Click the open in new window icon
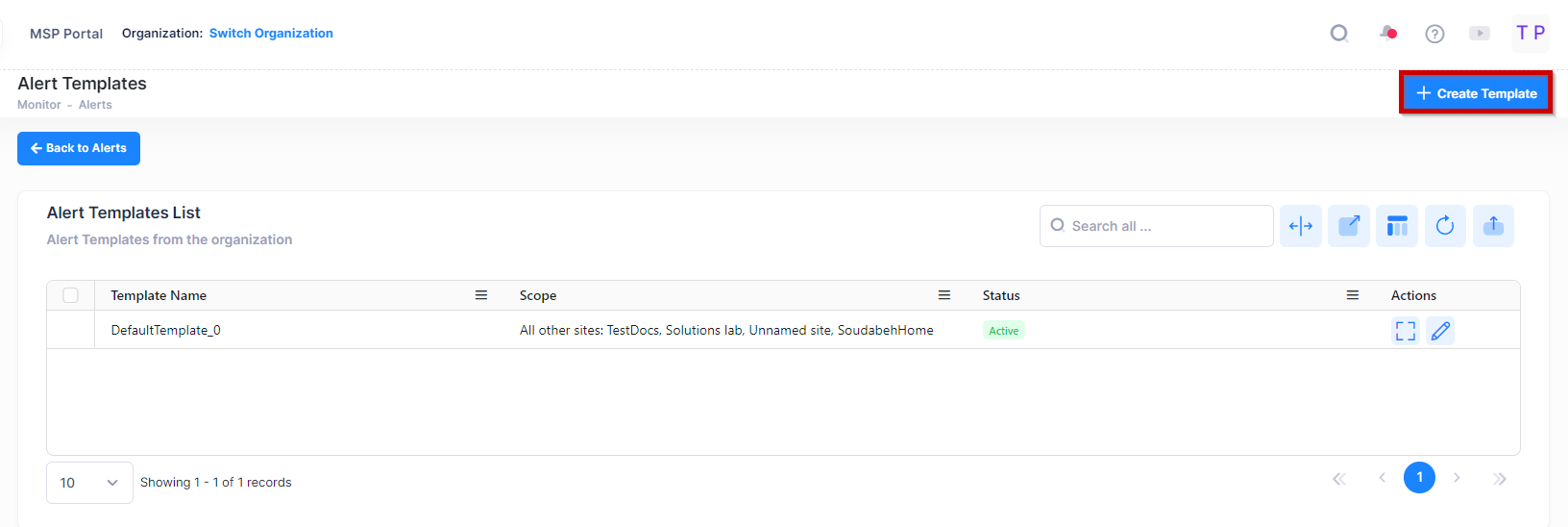The width and height of the screenshot is (1568, 527). tap(1349, 226)
